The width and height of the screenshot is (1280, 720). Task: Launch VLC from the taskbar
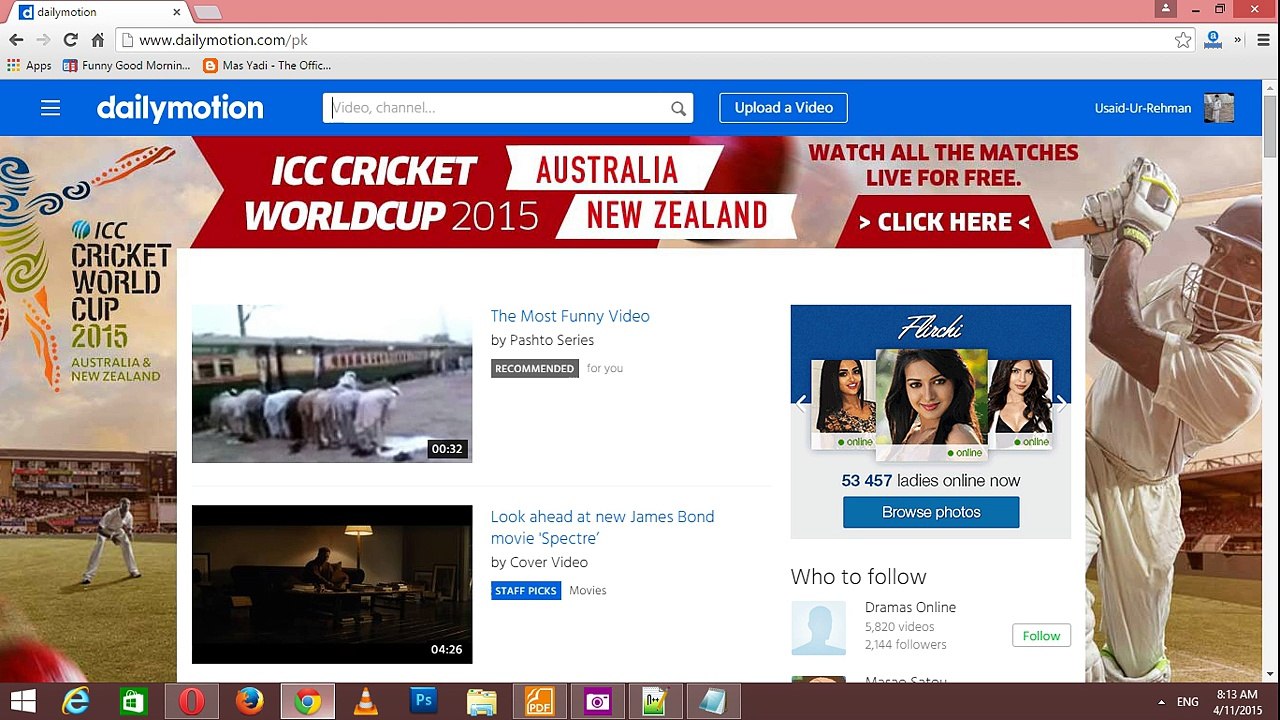click(x=366, y=701)
